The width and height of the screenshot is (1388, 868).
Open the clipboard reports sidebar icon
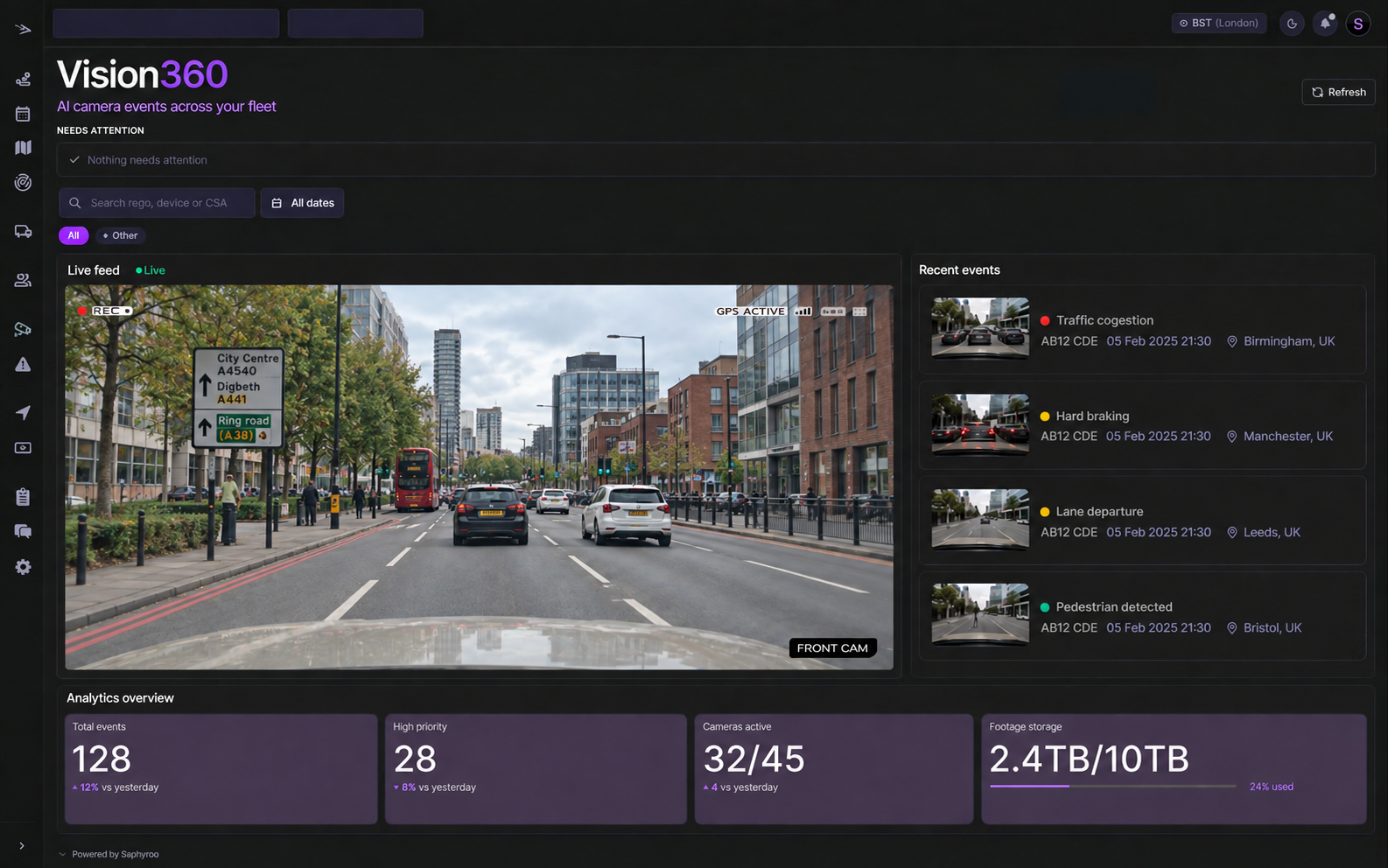click(23, 497)
